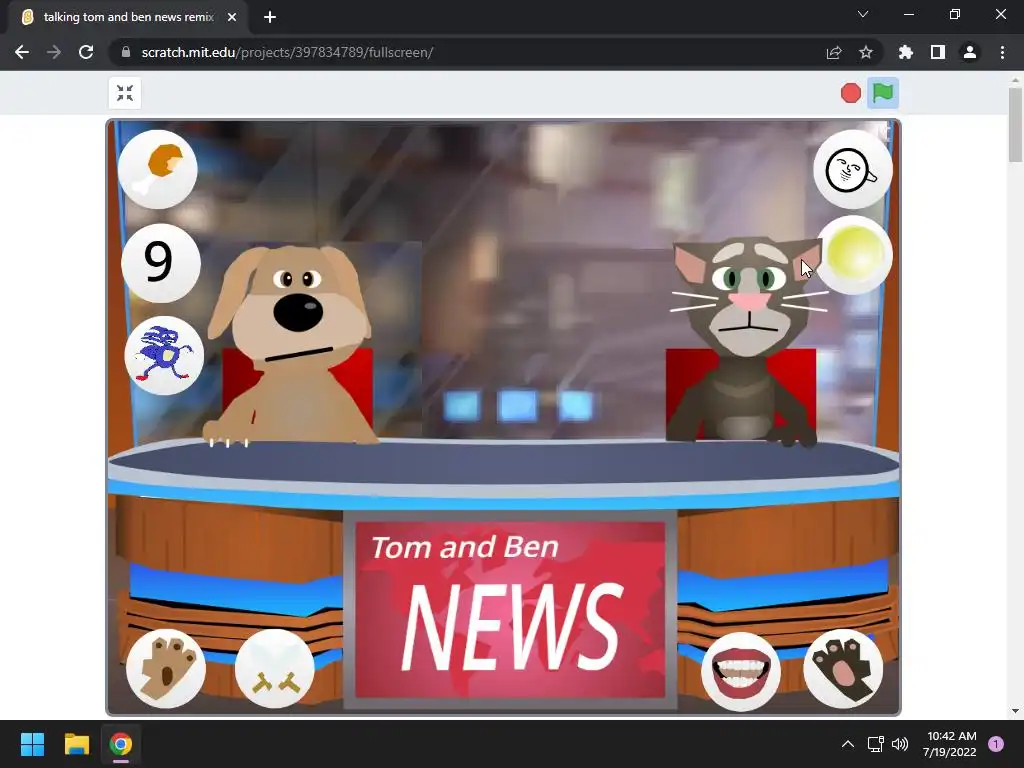
Task: Click the number 9 circle button
Action: (x=161, y=263)
